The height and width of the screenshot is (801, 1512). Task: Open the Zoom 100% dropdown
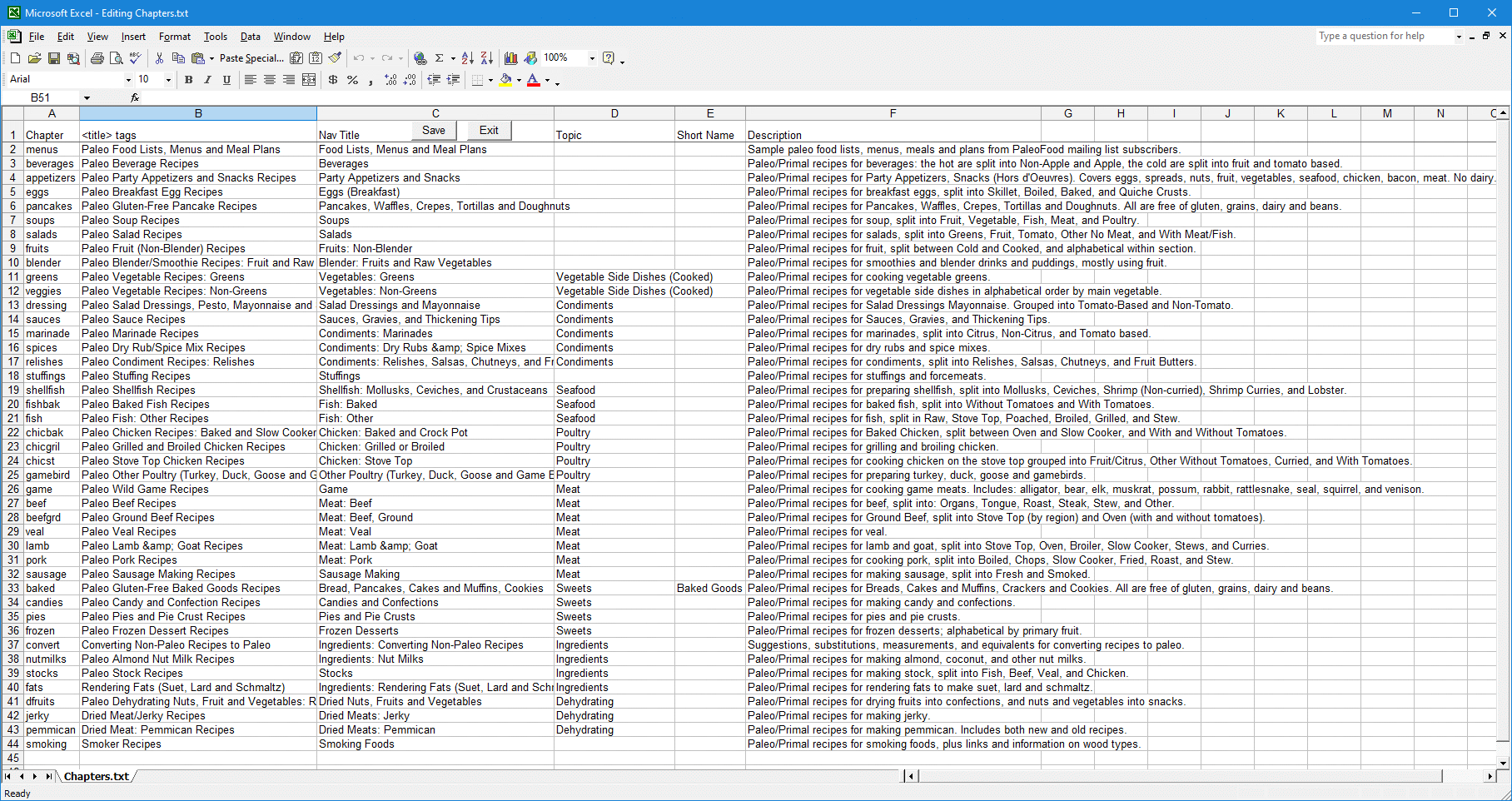pyautogui.click(x=592, y=58)
